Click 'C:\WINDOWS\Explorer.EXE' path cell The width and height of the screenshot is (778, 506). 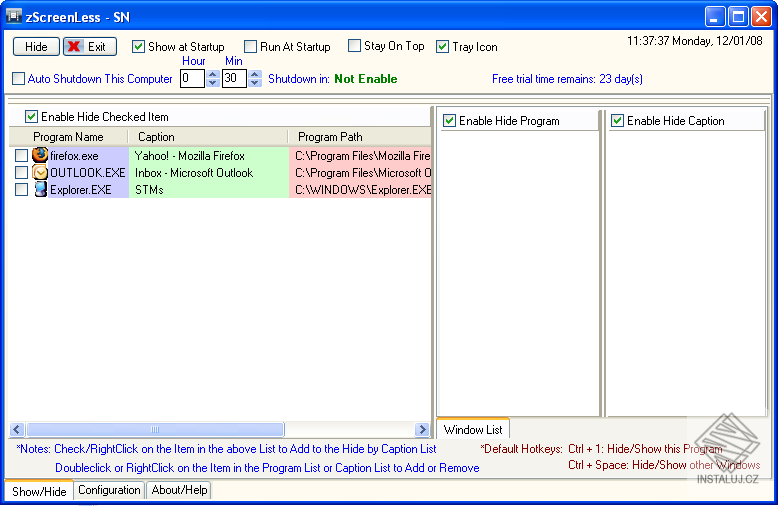coord(360,190)
